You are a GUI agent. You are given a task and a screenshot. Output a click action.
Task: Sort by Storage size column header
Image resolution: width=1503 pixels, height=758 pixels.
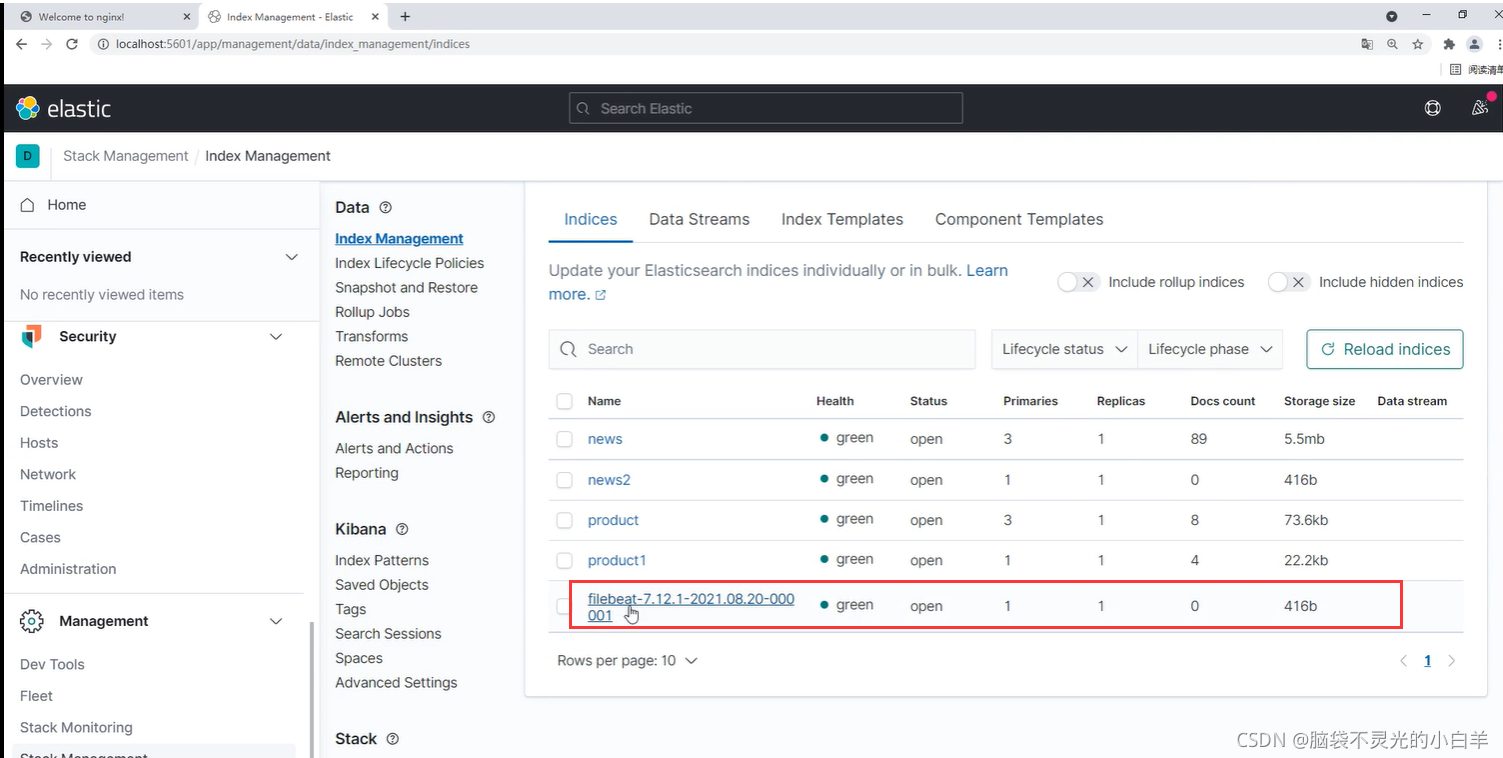(x=1319, y=401)
